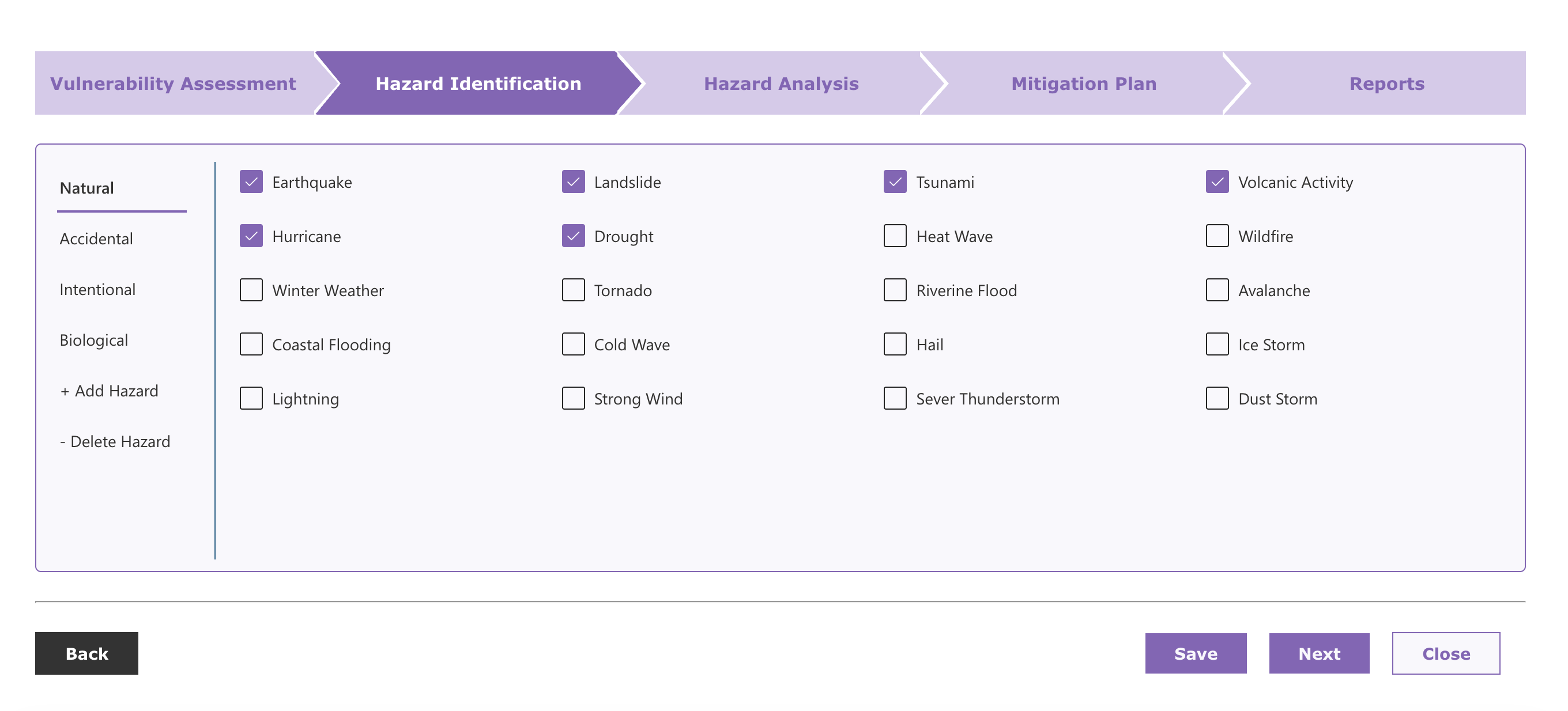Image resolution: width=1568 pixels, height=711 pixels.
Task: Uncheck the Earthquake checkbox
Action: click(251, 182)
